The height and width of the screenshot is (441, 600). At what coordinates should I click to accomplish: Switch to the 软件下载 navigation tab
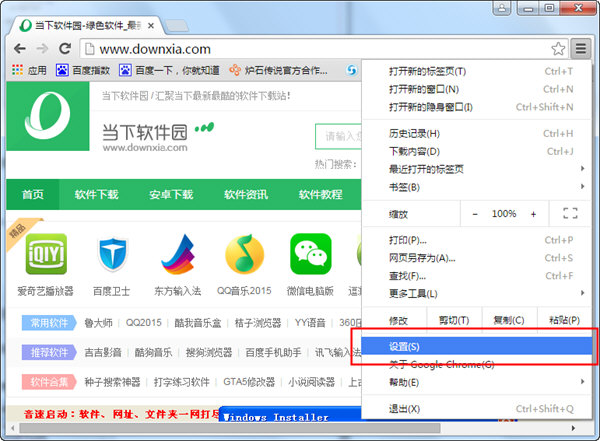pos(97,194)
